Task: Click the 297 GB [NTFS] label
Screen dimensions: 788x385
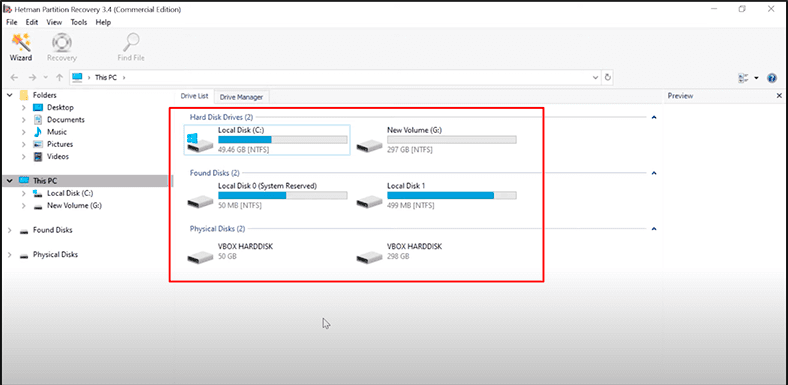Action: click(410, 150)
